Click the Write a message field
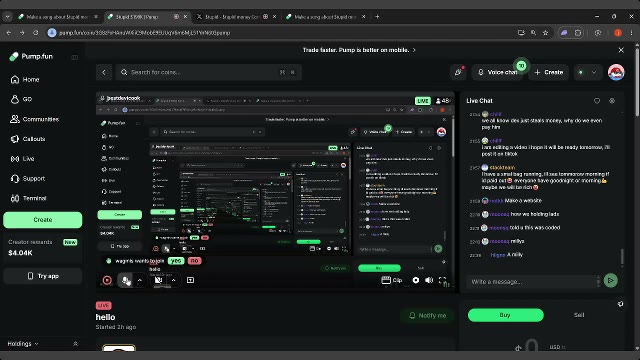640x360 pixels. 531,281
